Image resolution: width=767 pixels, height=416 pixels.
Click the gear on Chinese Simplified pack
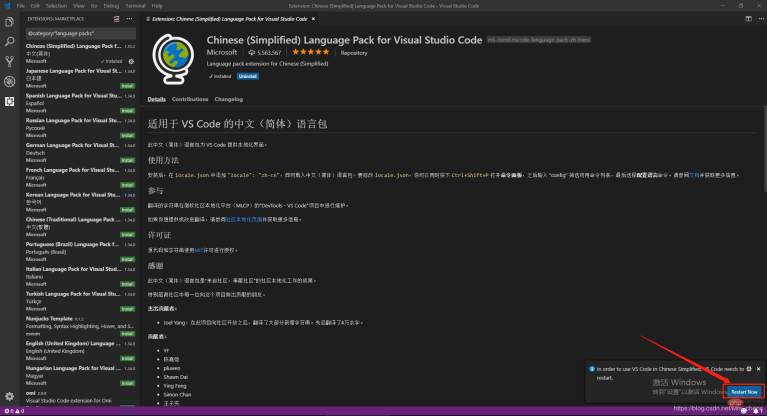tap(131, 62)
